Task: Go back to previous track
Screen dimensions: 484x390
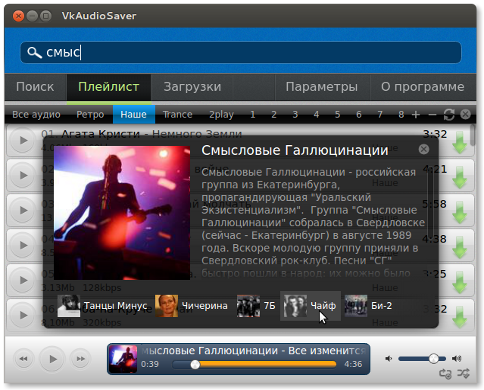Action: (x=24, y=359)
